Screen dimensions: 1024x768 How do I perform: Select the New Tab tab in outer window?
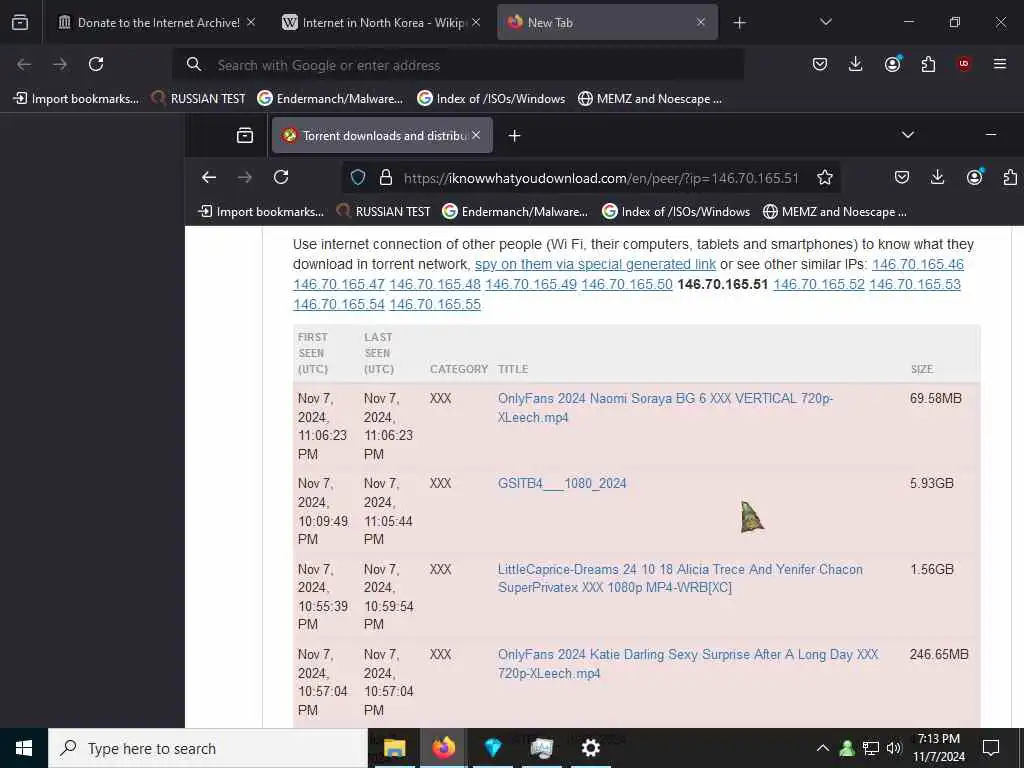(x=607, y=22)
